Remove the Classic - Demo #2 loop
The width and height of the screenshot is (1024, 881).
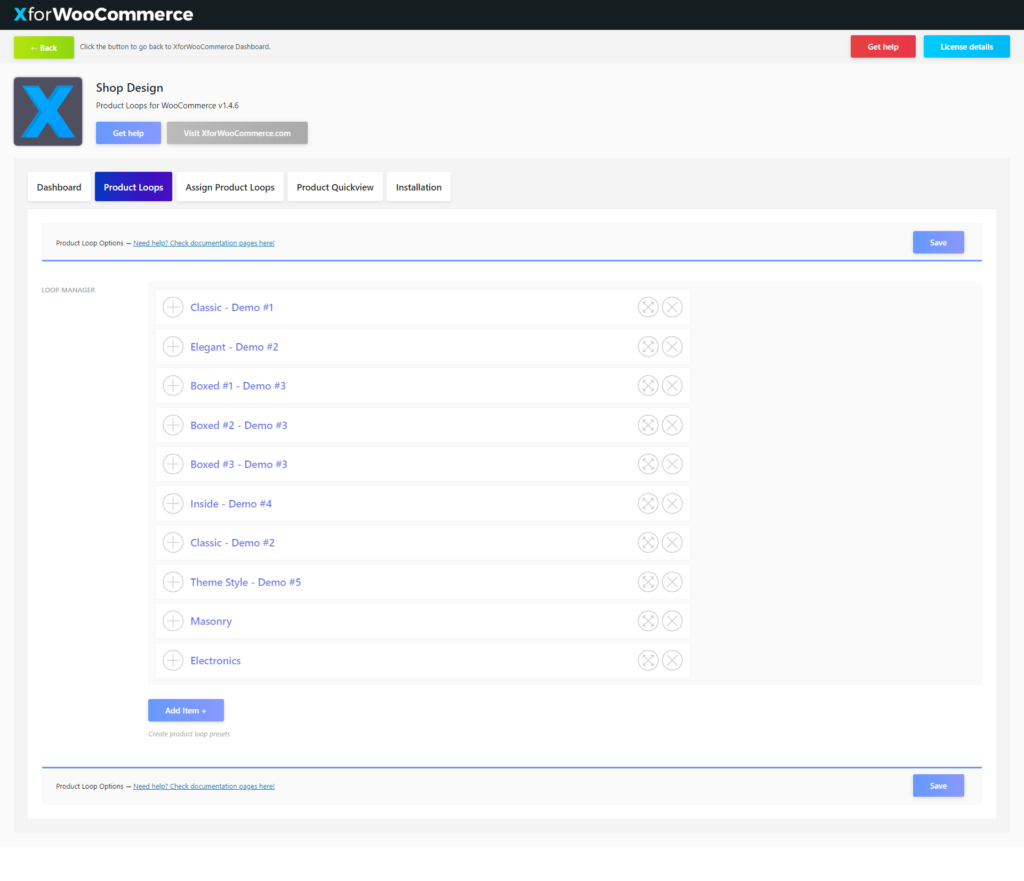[672, 543]
